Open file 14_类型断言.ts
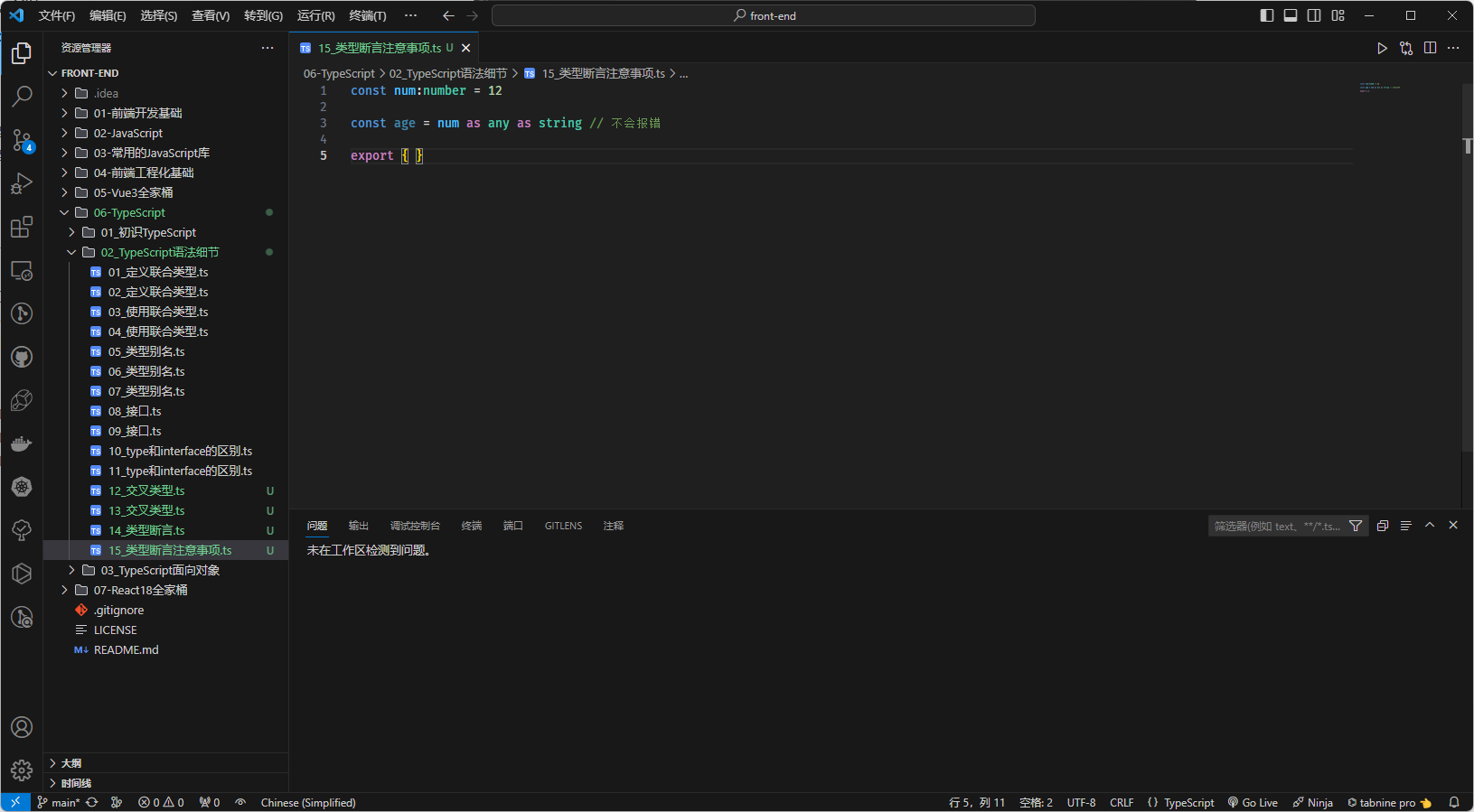The height and width of the screenshot is (812, 1474). (x=165, y=530)
